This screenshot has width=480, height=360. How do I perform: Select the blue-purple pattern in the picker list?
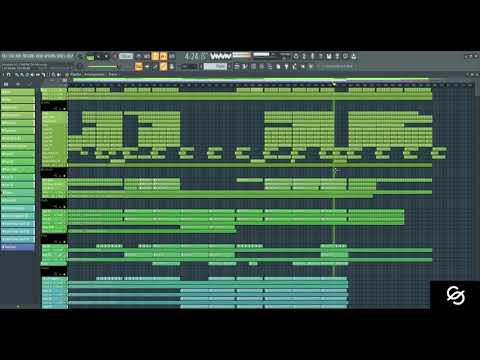[x=17, y=247]
